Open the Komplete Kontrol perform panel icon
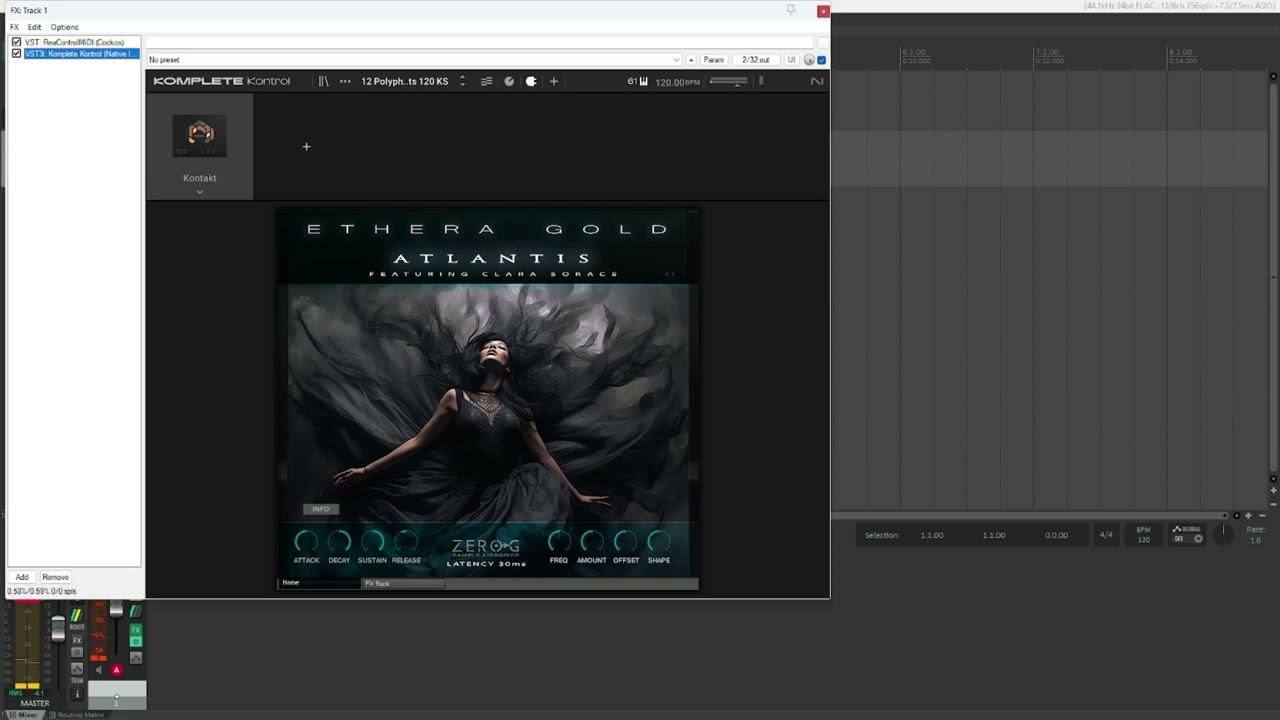 509,81
